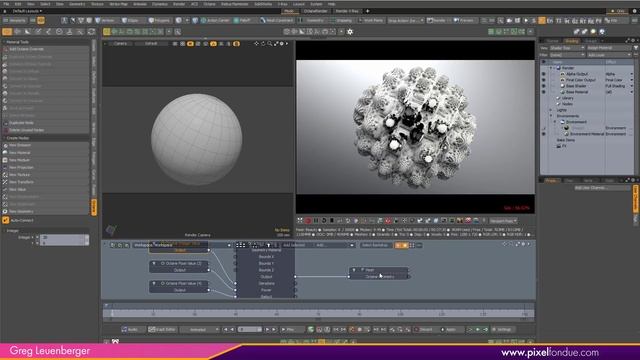The height and width of the screenshot is (360, 640).
Task: Open the Texture menu
Action: pos(97,4)
